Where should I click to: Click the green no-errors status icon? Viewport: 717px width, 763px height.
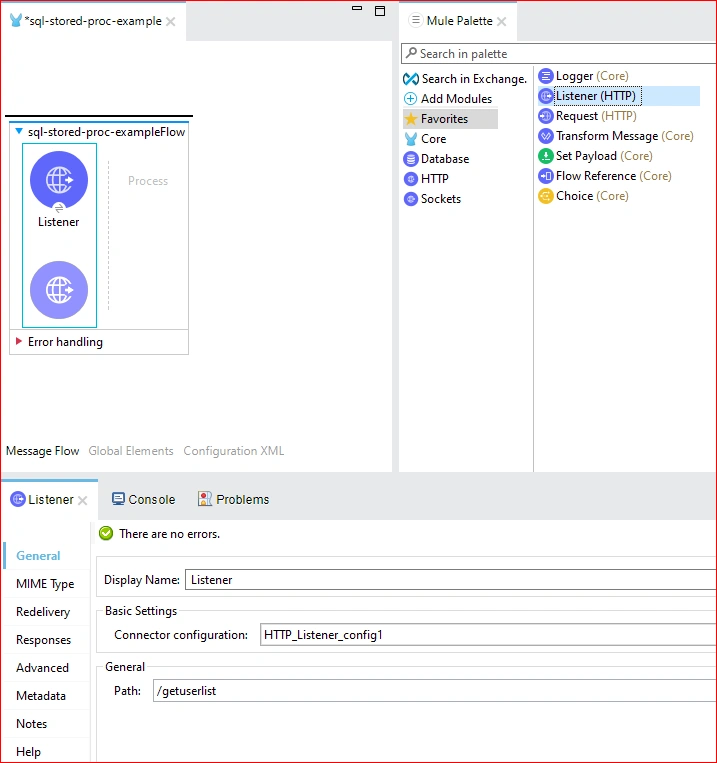tap(106, 534)
